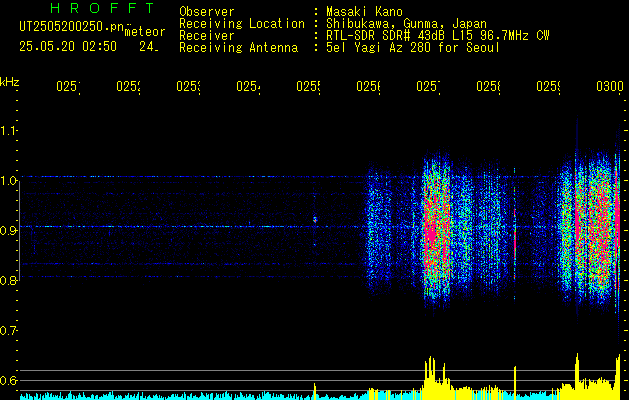The image size is (629, 400).
Task: Click the 0.8 kHz axis label
Action: click(x=8, y=281)
